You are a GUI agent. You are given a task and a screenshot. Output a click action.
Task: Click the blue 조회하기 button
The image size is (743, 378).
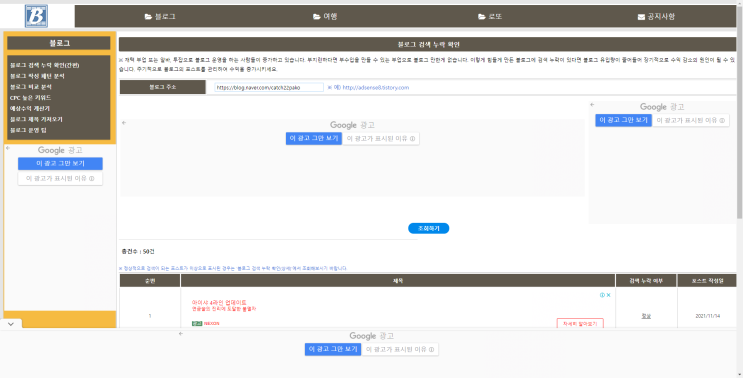coord(428,228)
